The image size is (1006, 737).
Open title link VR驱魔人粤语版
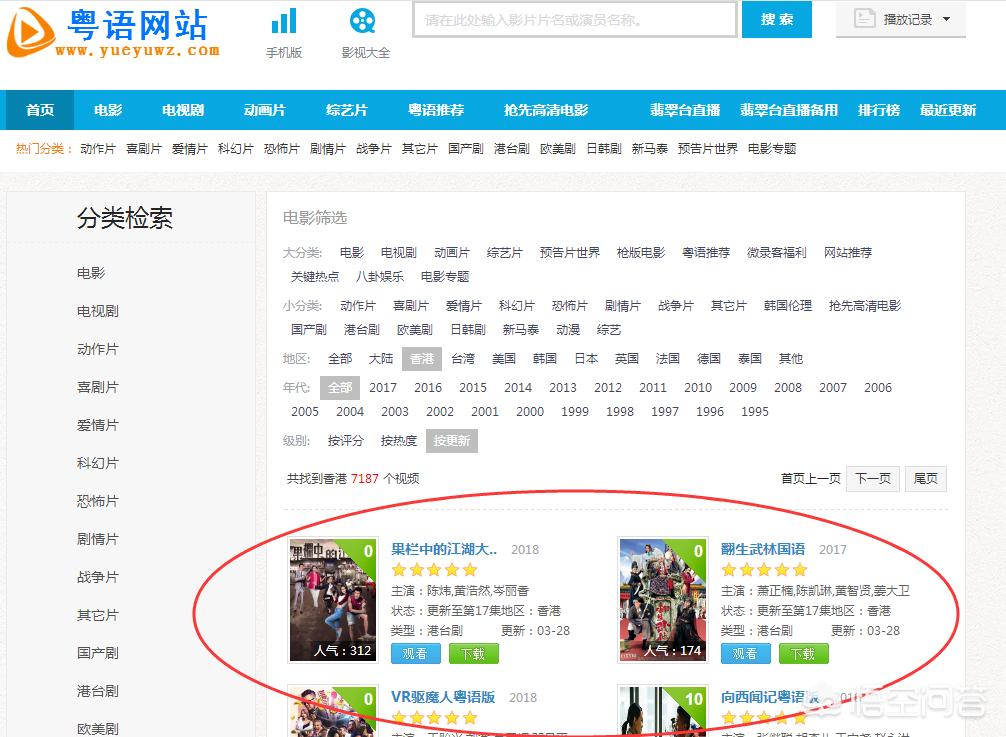click(443, 697)
